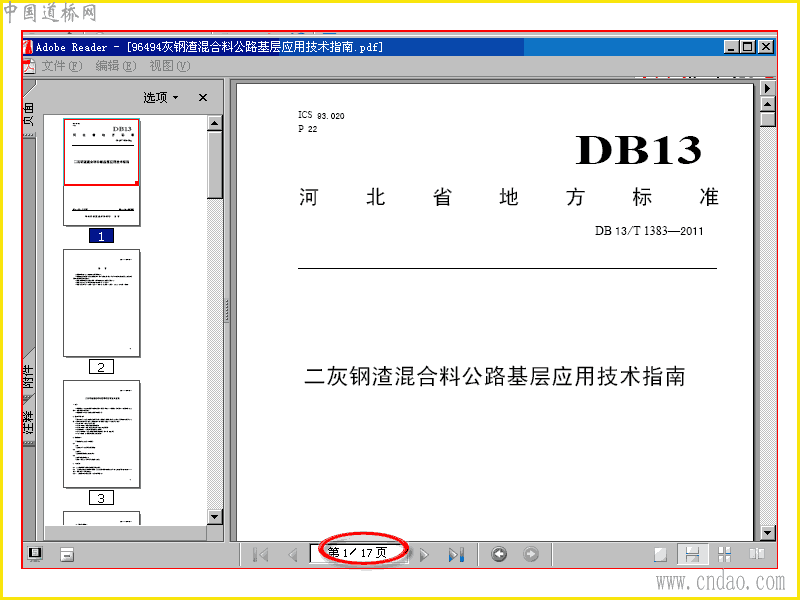Click the icon beside the monitor icon

pyautogui.click(x=67, y=555)
